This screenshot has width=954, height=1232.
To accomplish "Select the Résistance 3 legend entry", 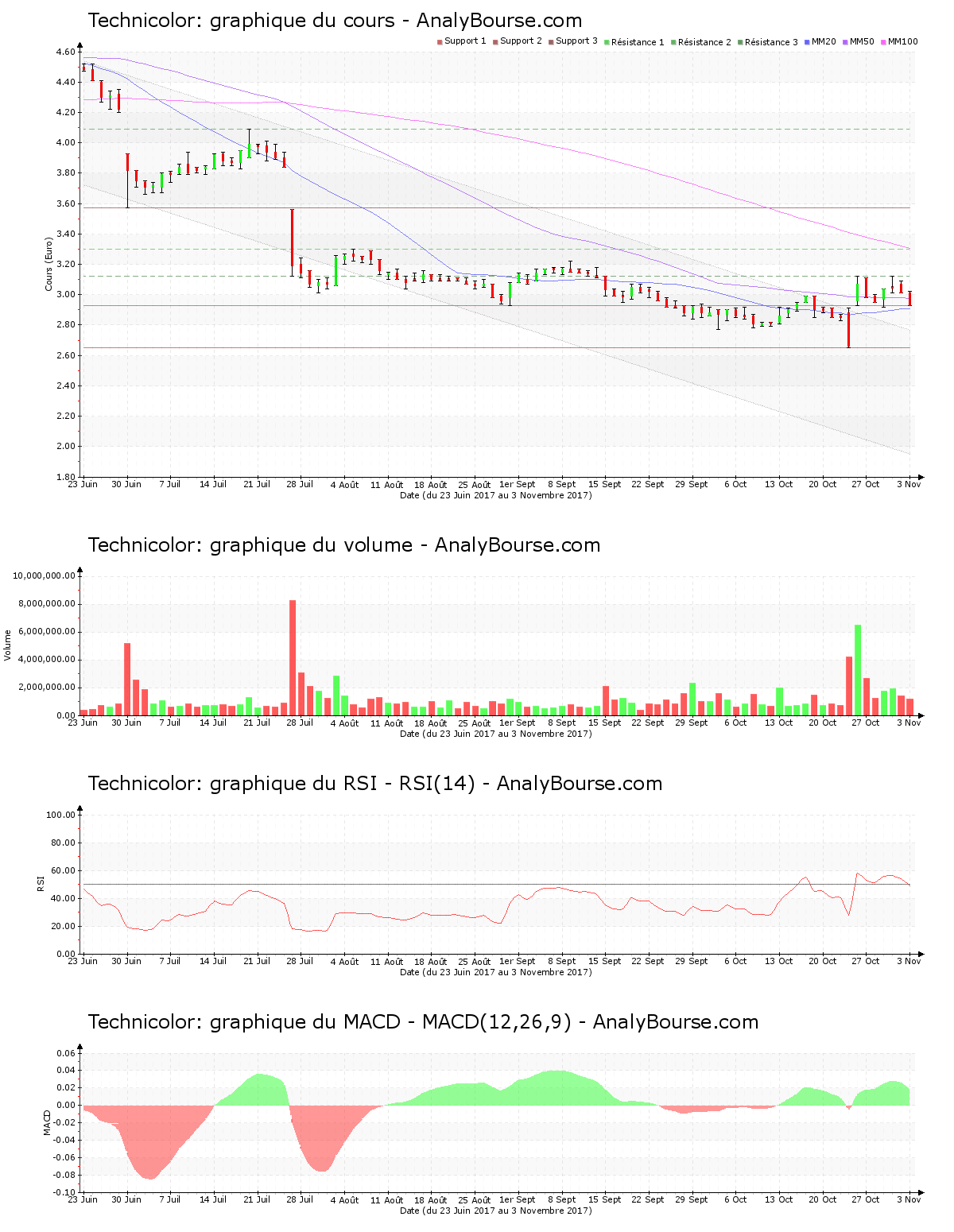I will coord(768,41).
